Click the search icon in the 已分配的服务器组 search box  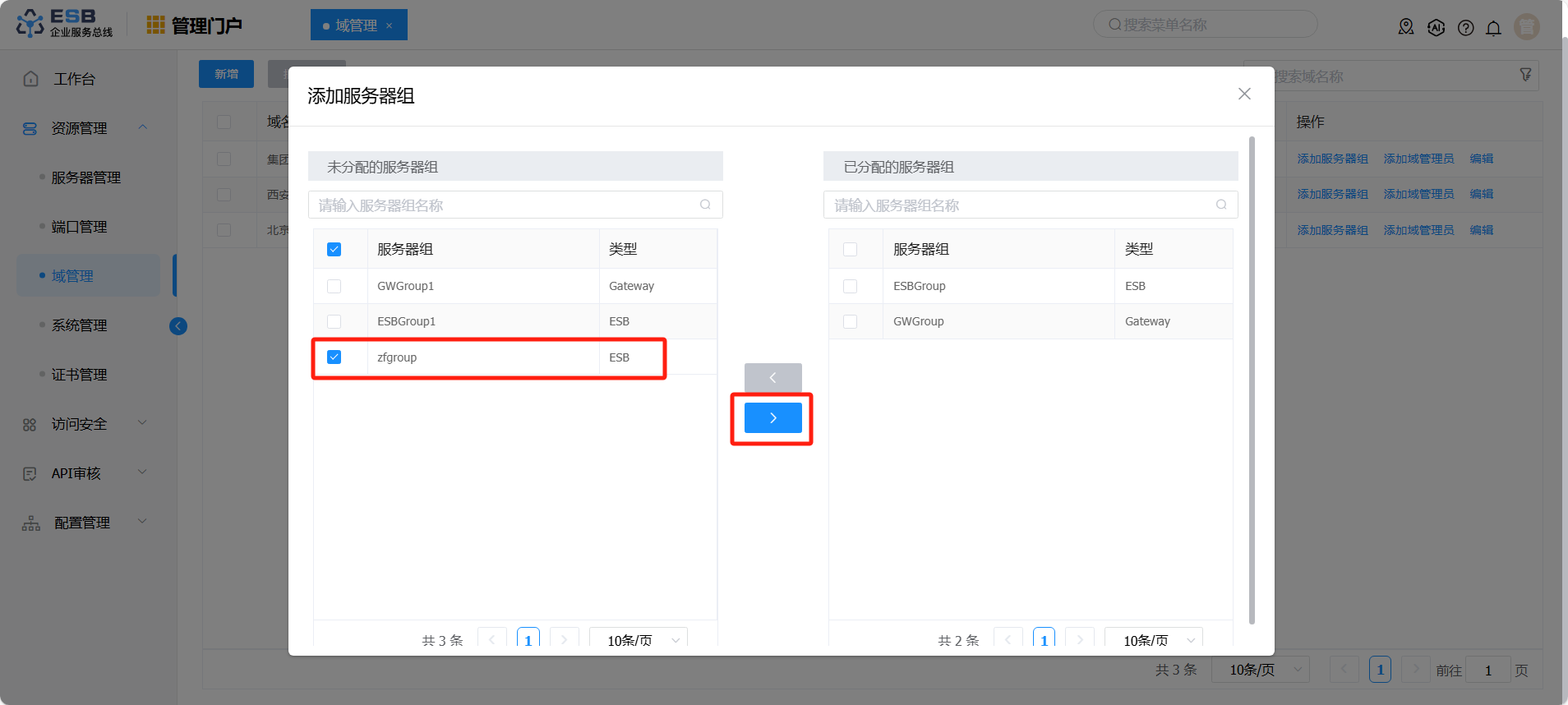pos(1221,205)
